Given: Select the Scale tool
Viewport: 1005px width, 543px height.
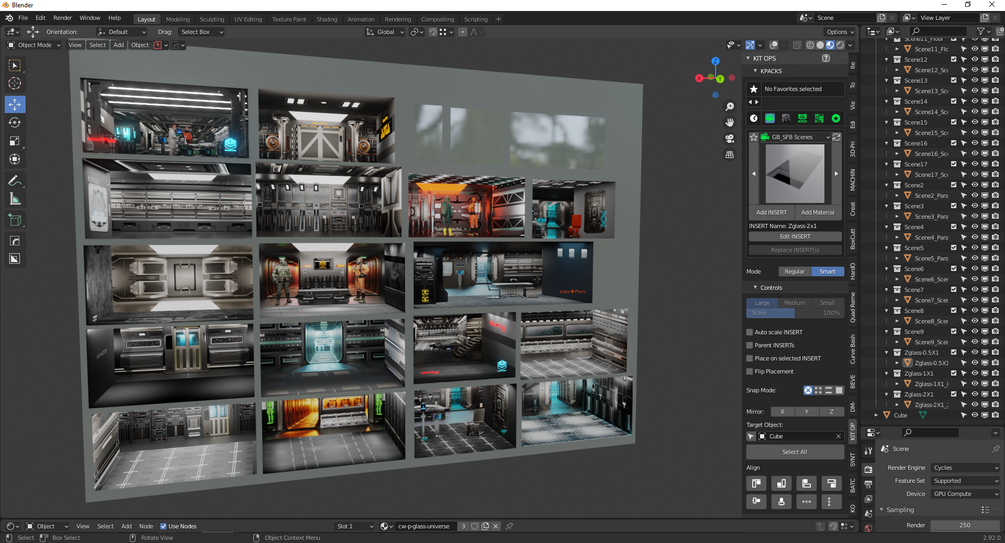Looking at the screenshot, I should [x=15, y=141].
